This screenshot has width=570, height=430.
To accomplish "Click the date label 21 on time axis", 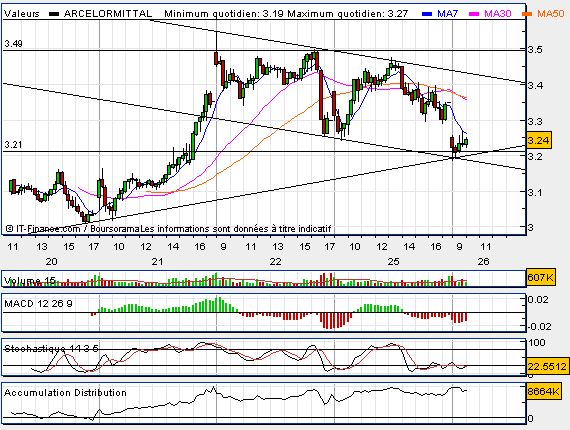I will tap(158, 262).
